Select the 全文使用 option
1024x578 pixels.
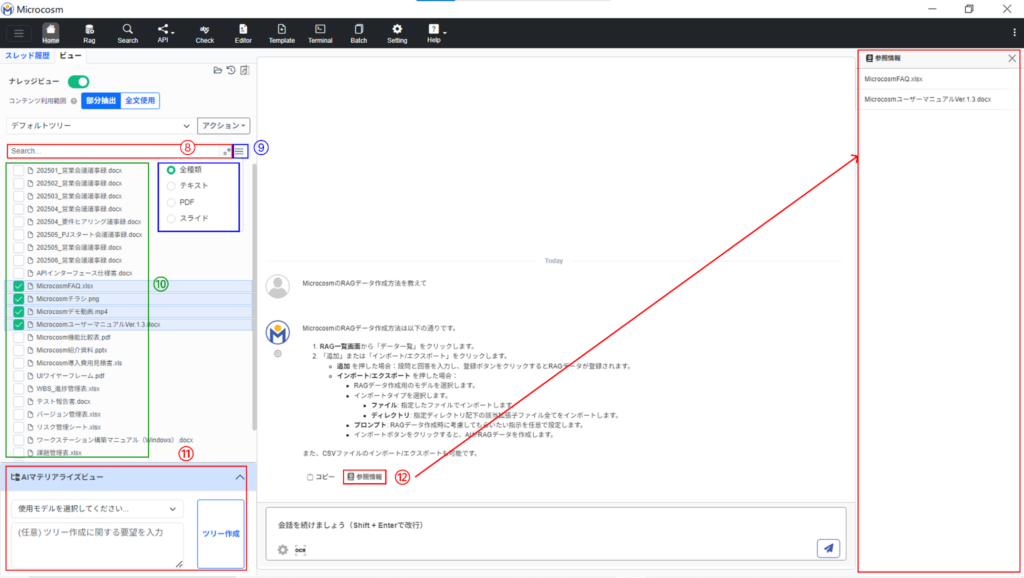coord(140,101)
